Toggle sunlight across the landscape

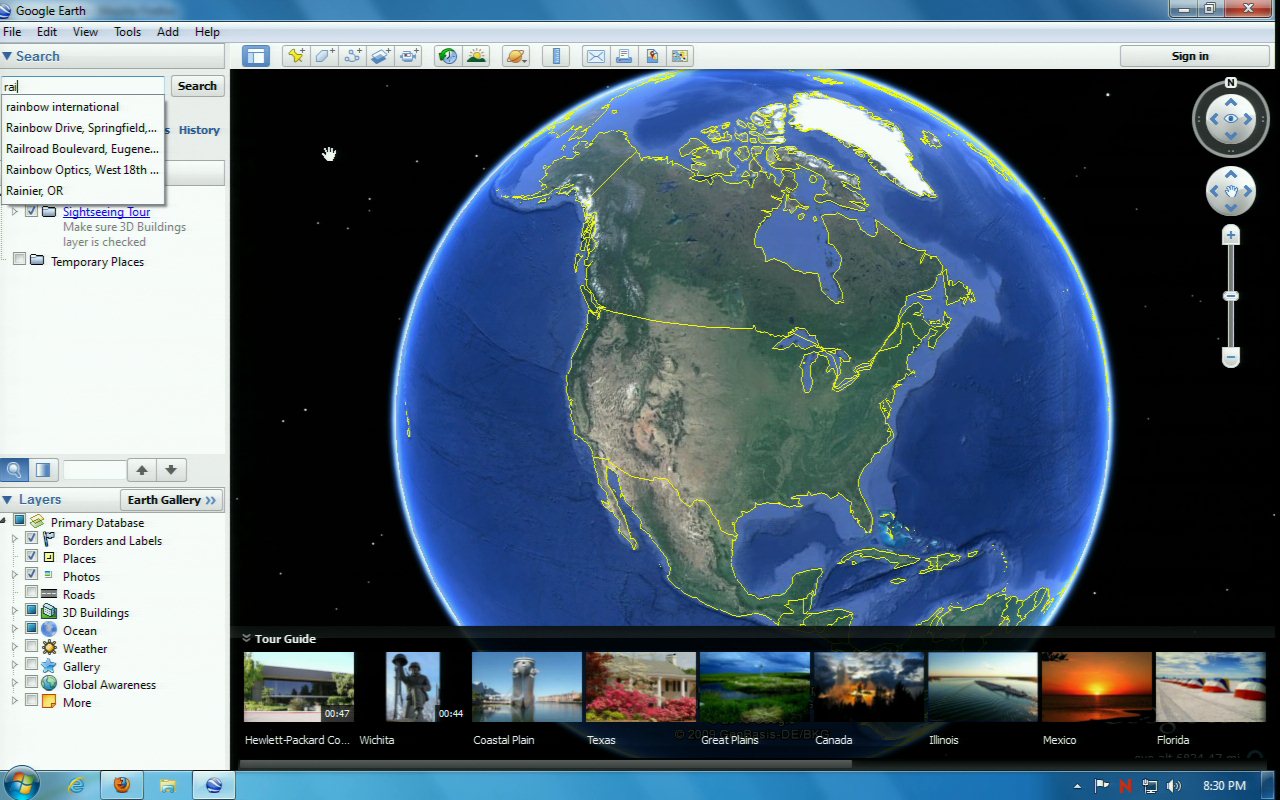pos(476,56)
